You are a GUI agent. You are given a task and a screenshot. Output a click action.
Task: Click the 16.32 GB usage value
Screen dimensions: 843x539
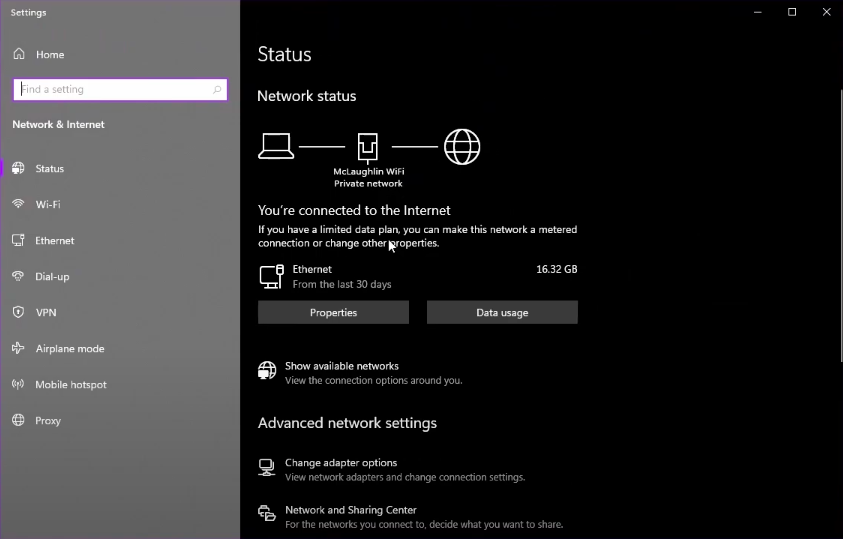(556, 269)
